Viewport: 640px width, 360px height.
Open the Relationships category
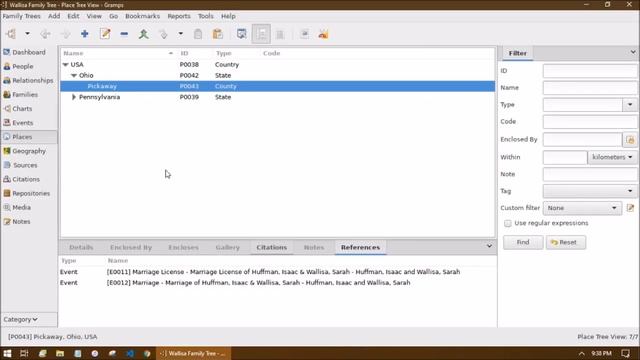point(29,80)
